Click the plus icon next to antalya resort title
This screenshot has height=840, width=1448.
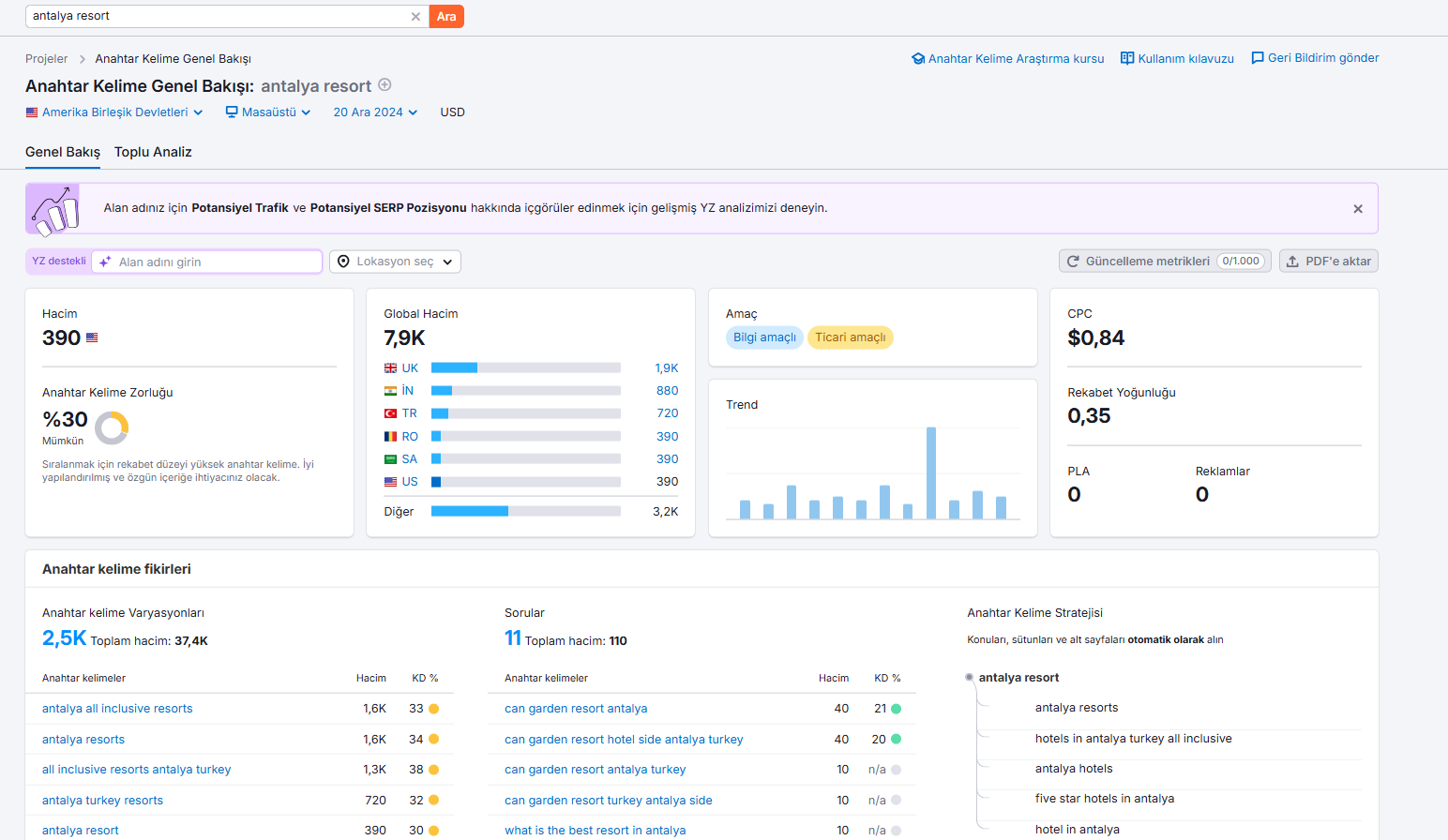coord(385,85)
